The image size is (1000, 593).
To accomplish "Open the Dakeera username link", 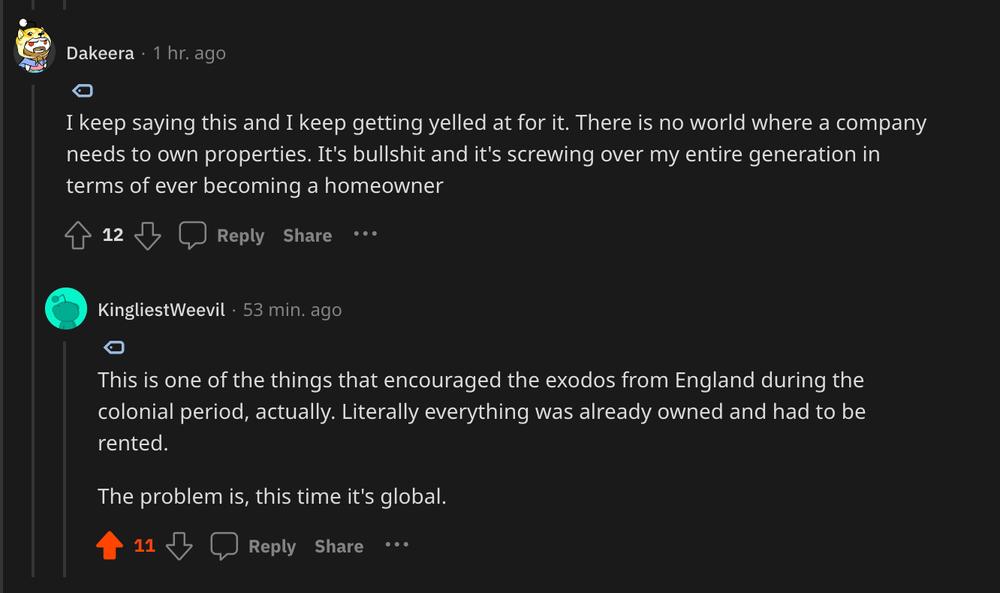I will (x=100, y=53).
